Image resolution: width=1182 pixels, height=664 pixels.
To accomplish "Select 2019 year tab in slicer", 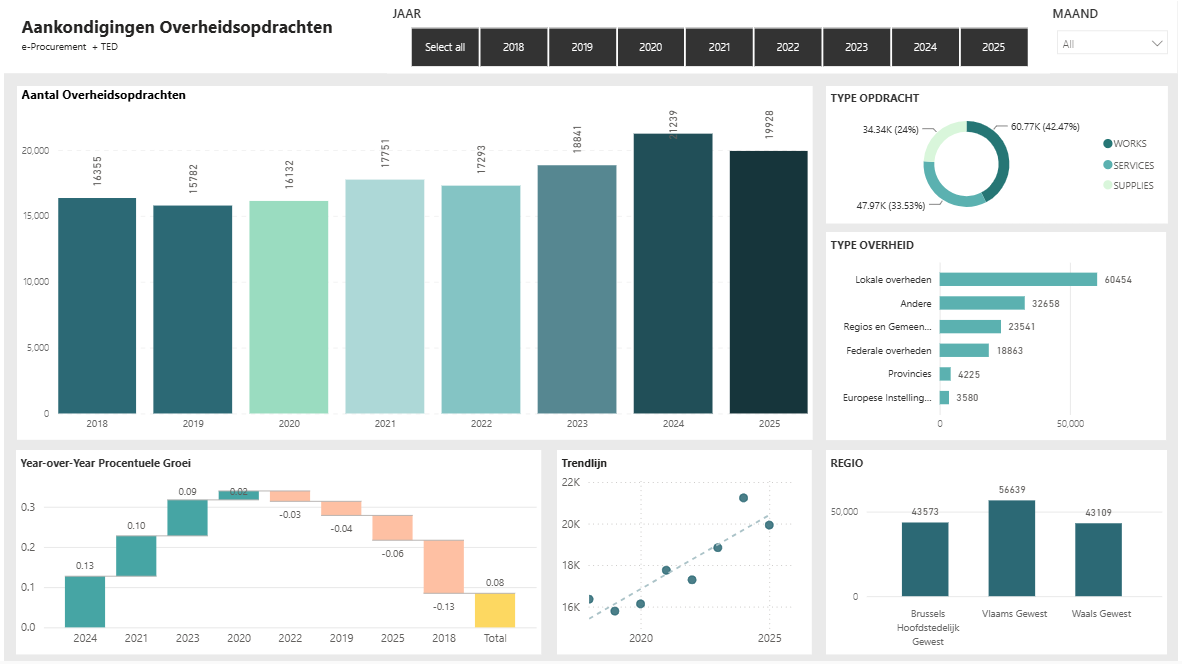I will point(582,47).
